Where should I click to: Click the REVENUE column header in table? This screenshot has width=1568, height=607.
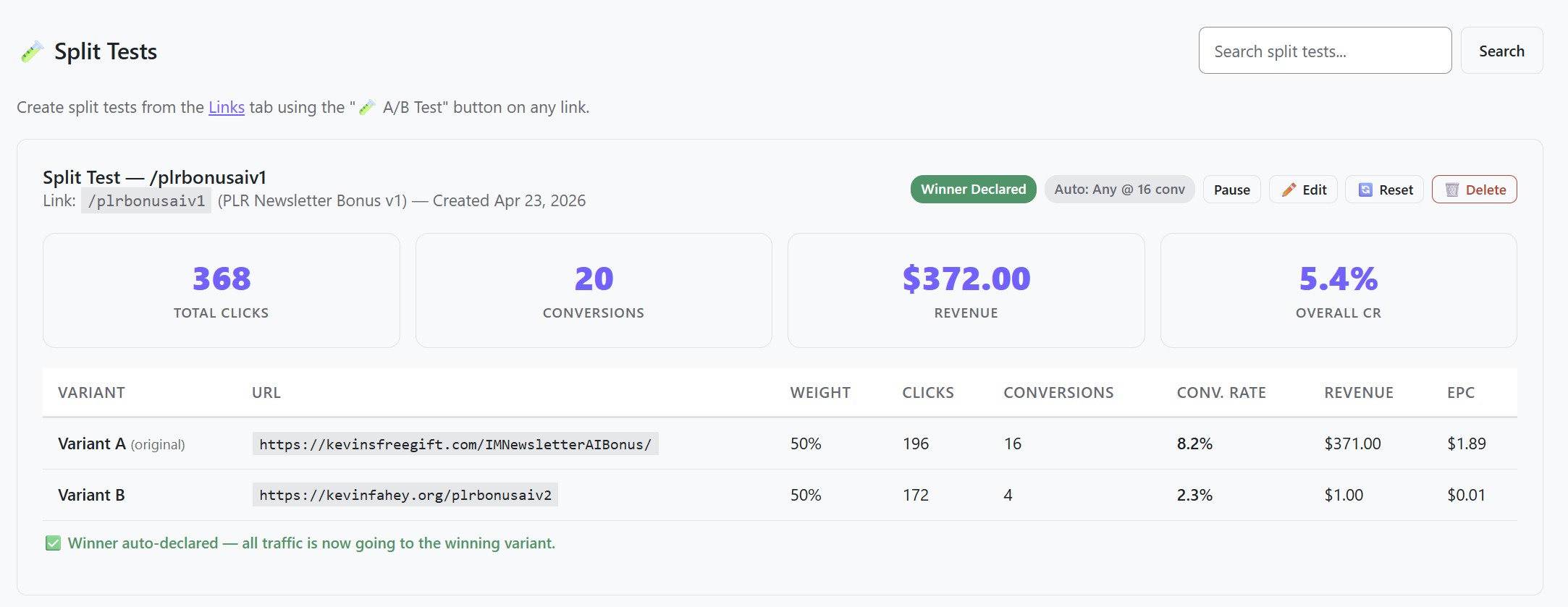coord(1359,393)
